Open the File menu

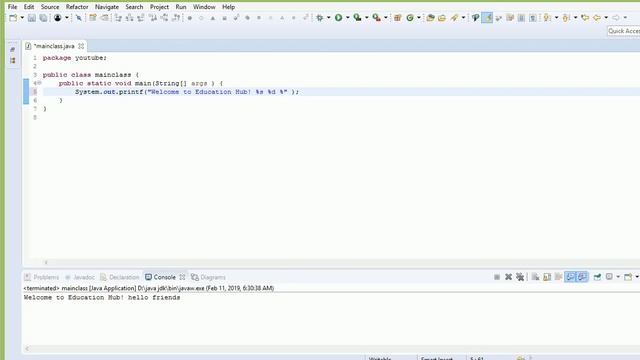(x=12, y=7)
